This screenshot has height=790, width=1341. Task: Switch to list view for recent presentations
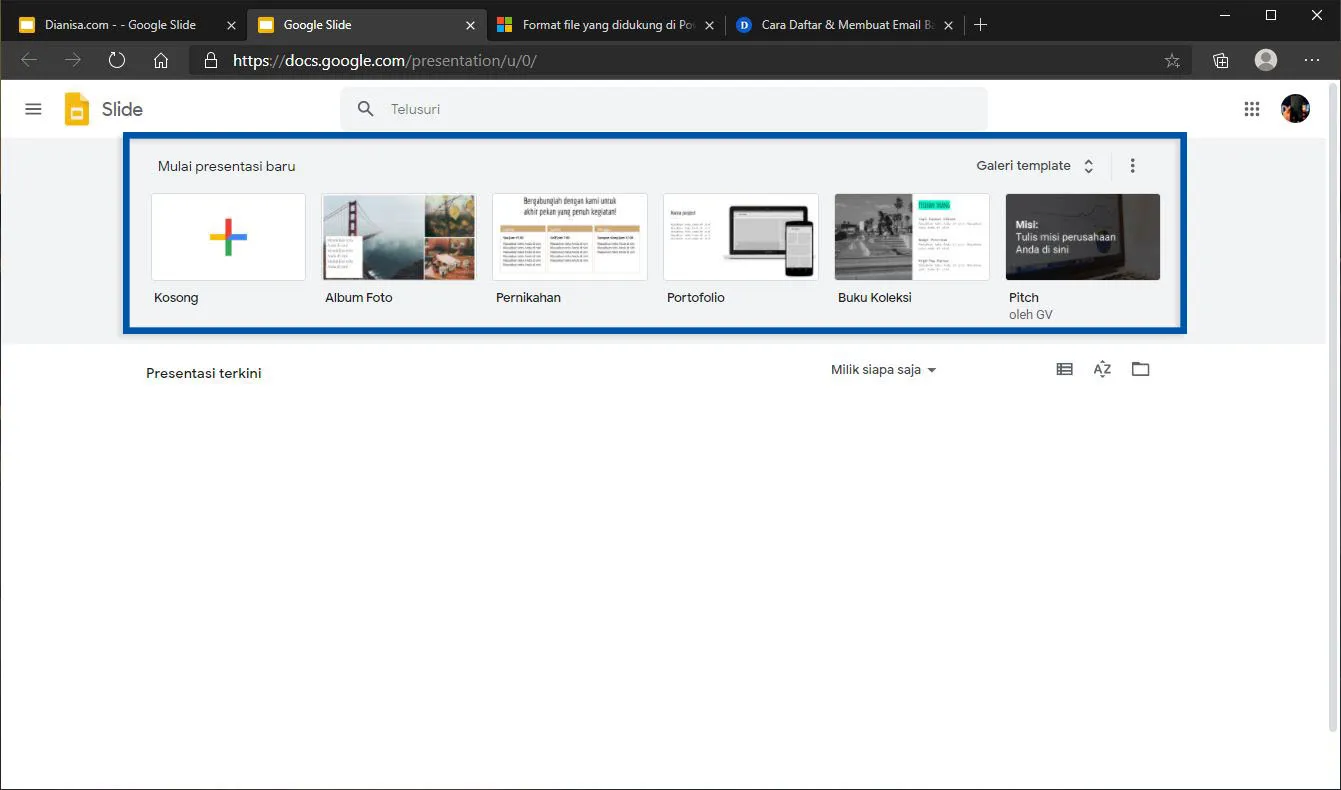click(x=1064, y=369)
